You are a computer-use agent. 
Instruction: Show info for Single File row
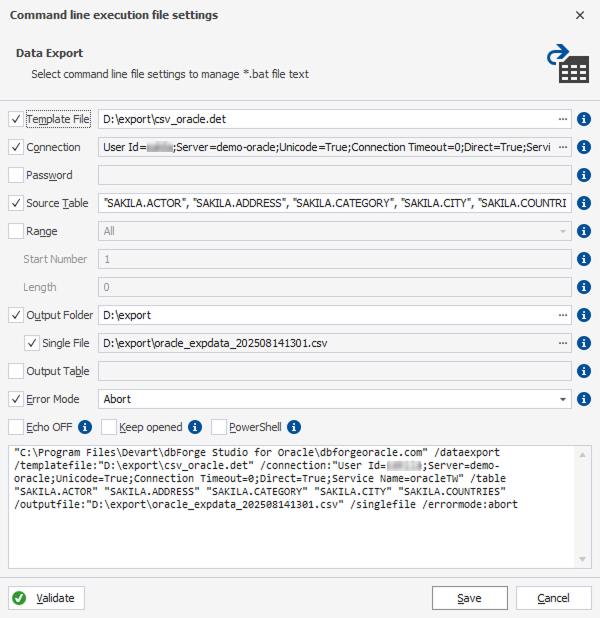tap(583, 343)
